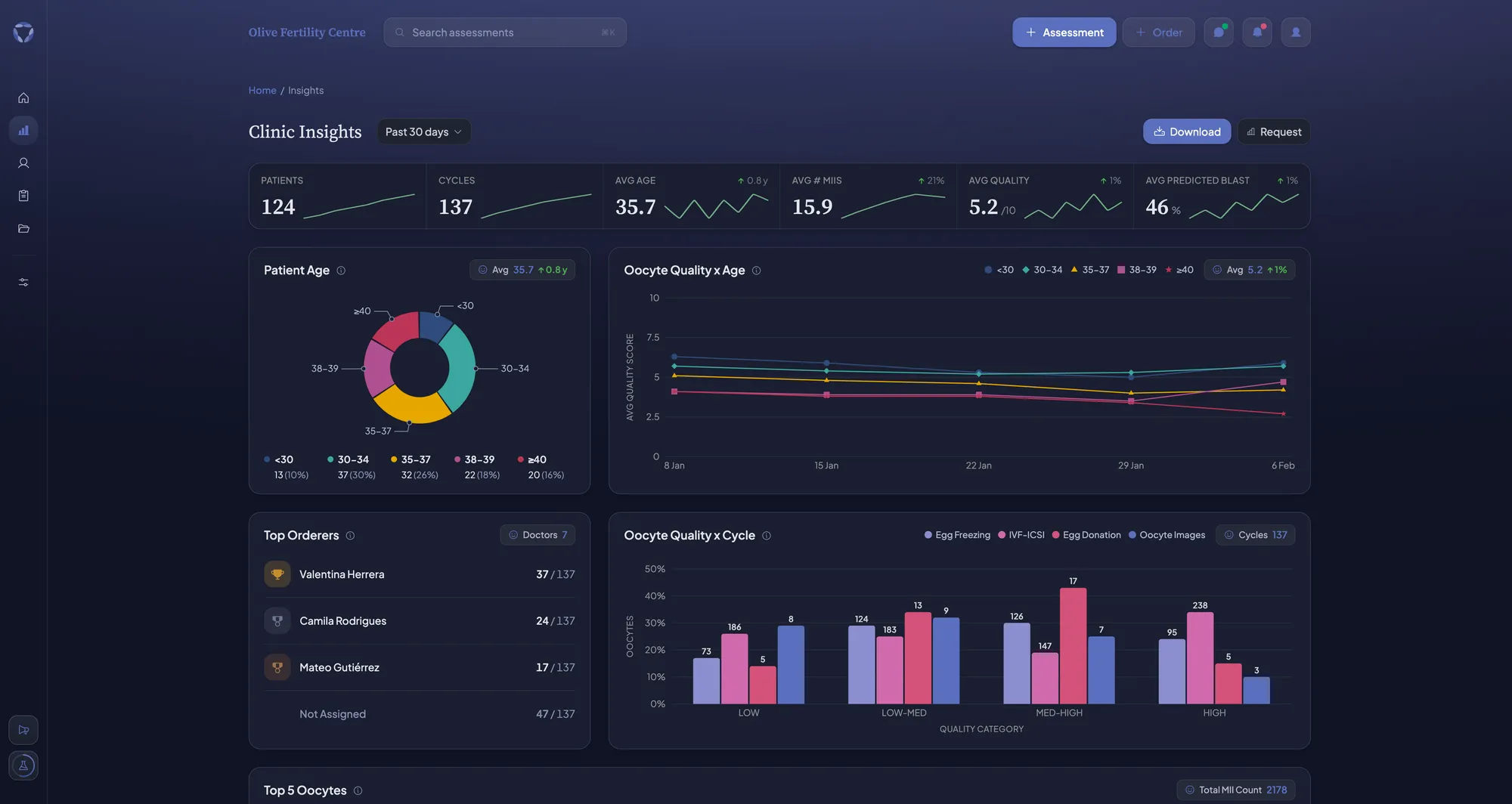Screen dimensions: 1512x804
Task: Click magnifier icon in search bar
Action: (x=400, y=32)
